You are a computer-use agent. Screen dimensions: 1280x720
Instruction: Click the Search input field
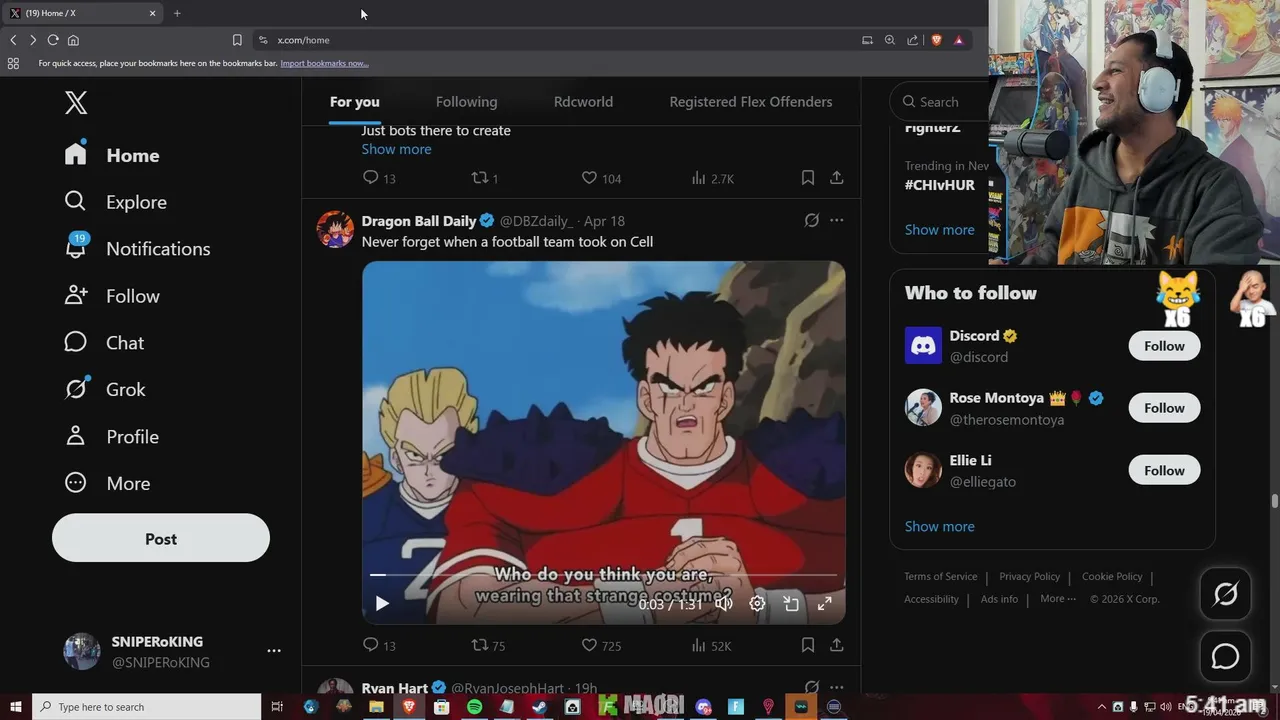[x=940, y=101]
